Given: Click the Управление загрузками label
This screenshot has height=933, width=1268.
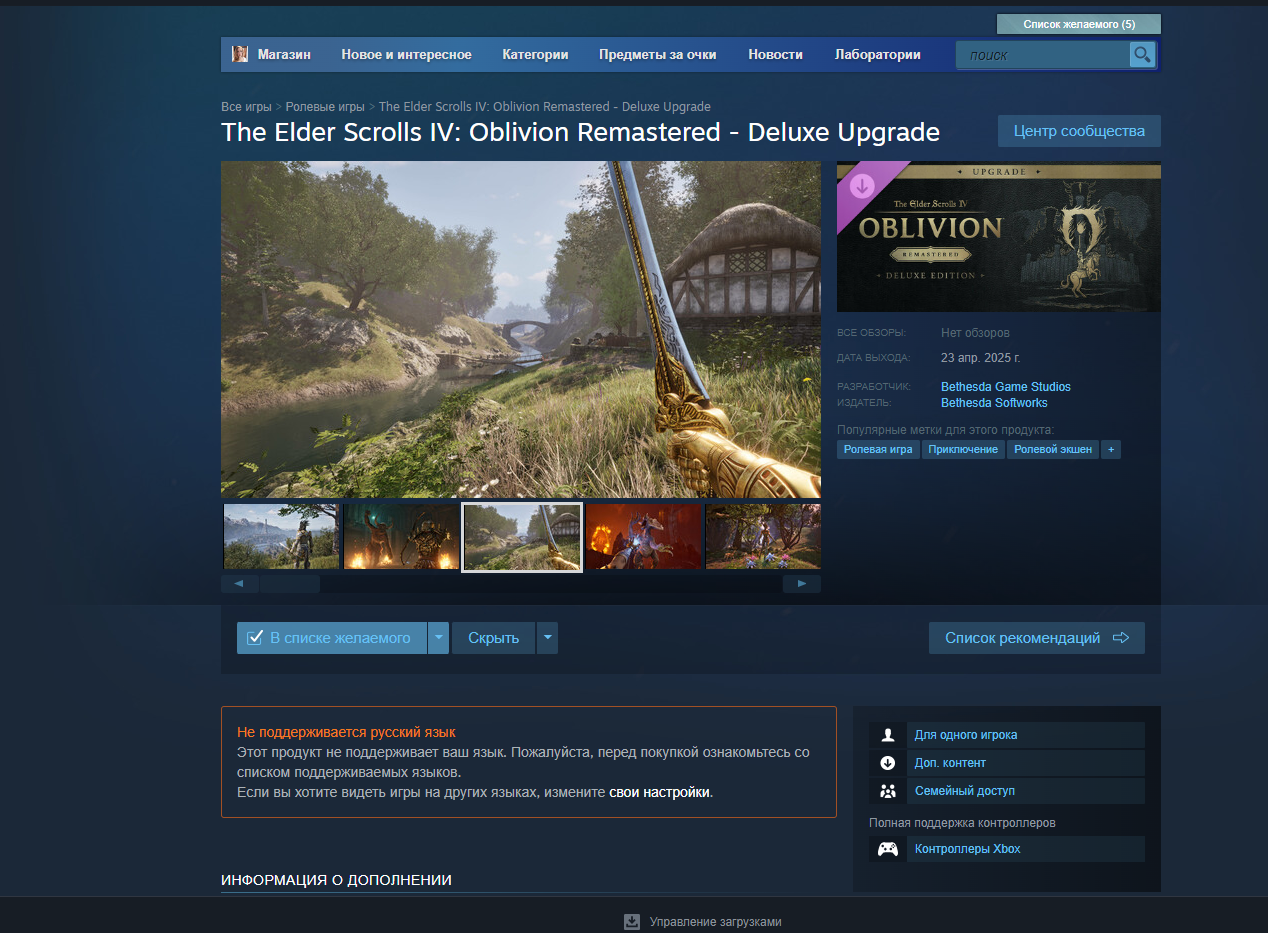Looking at the screenshot, I should pos(715,922).
